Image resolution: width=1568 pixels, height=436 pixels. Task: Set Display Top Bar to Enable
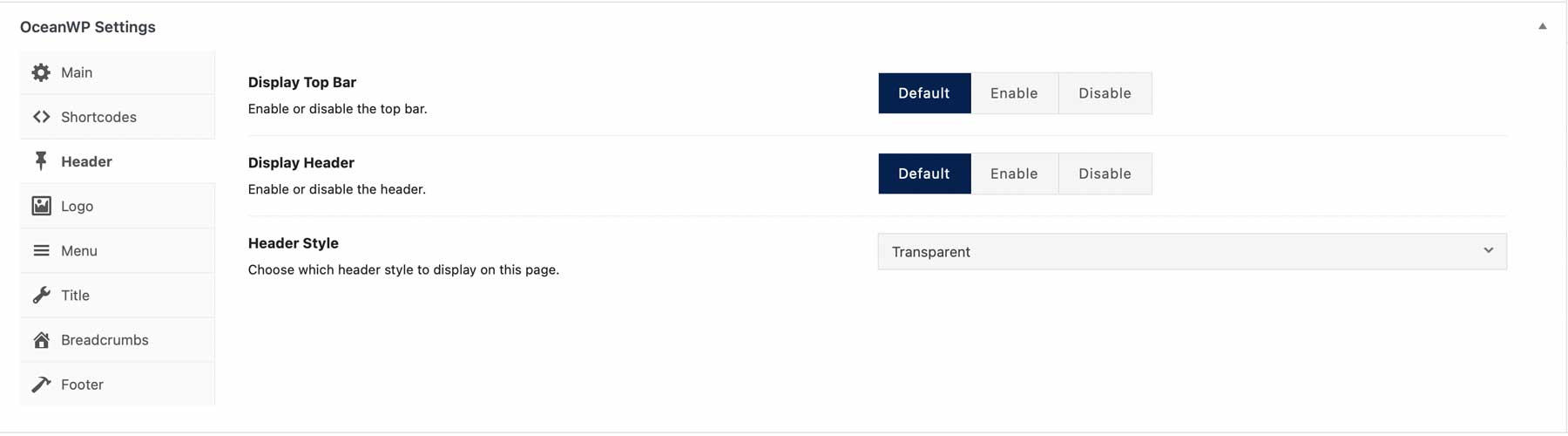(1014, 93)
